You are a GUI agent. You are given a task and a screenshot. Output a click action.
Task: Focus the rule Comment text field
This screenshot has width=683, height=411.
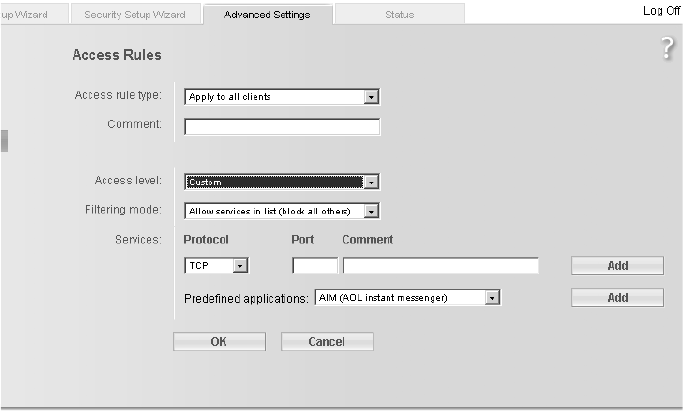tap(282, 127)
